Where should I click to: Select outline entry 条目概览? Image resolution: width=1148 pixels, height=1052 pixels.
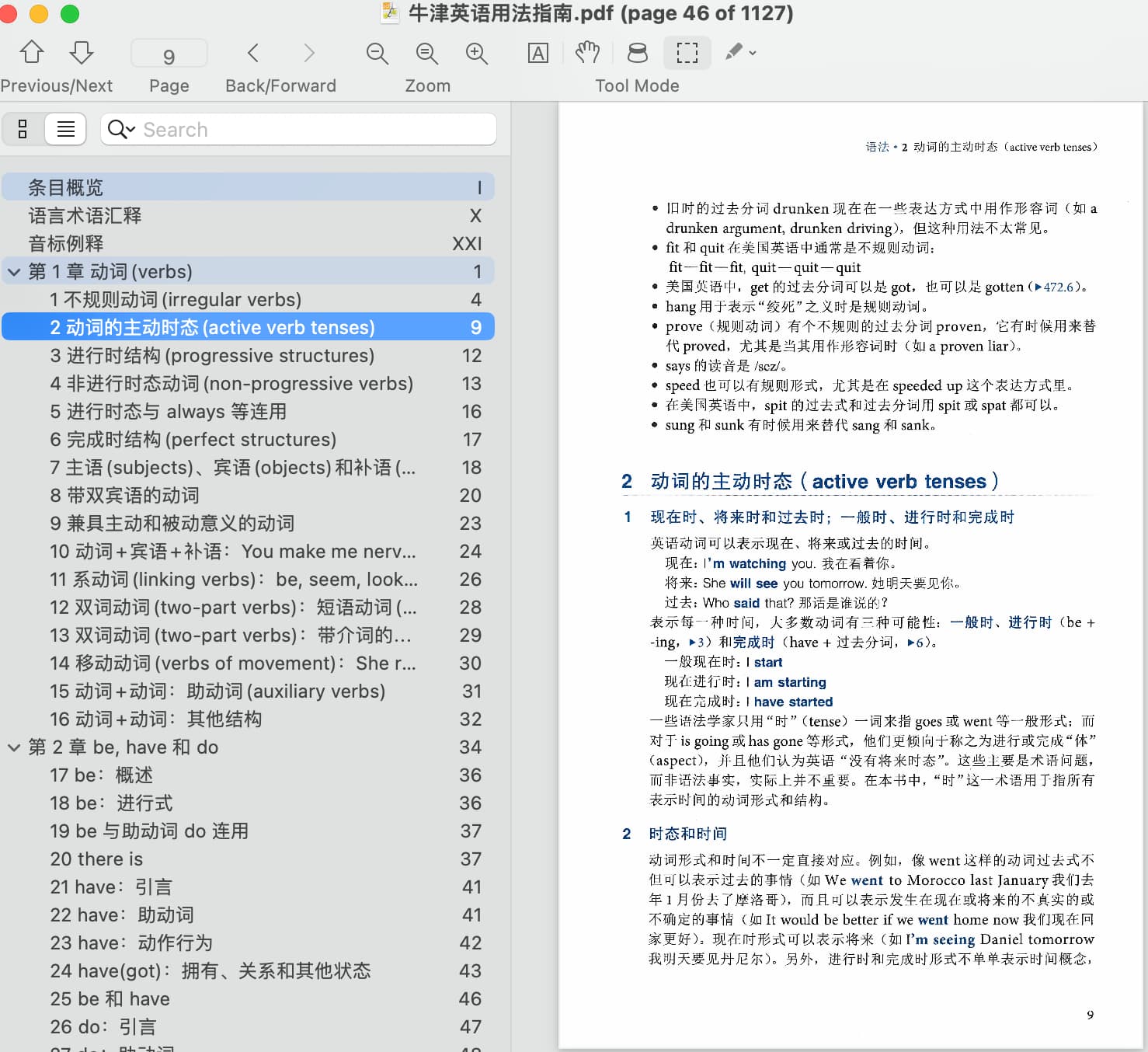click(x=66, y=187)
